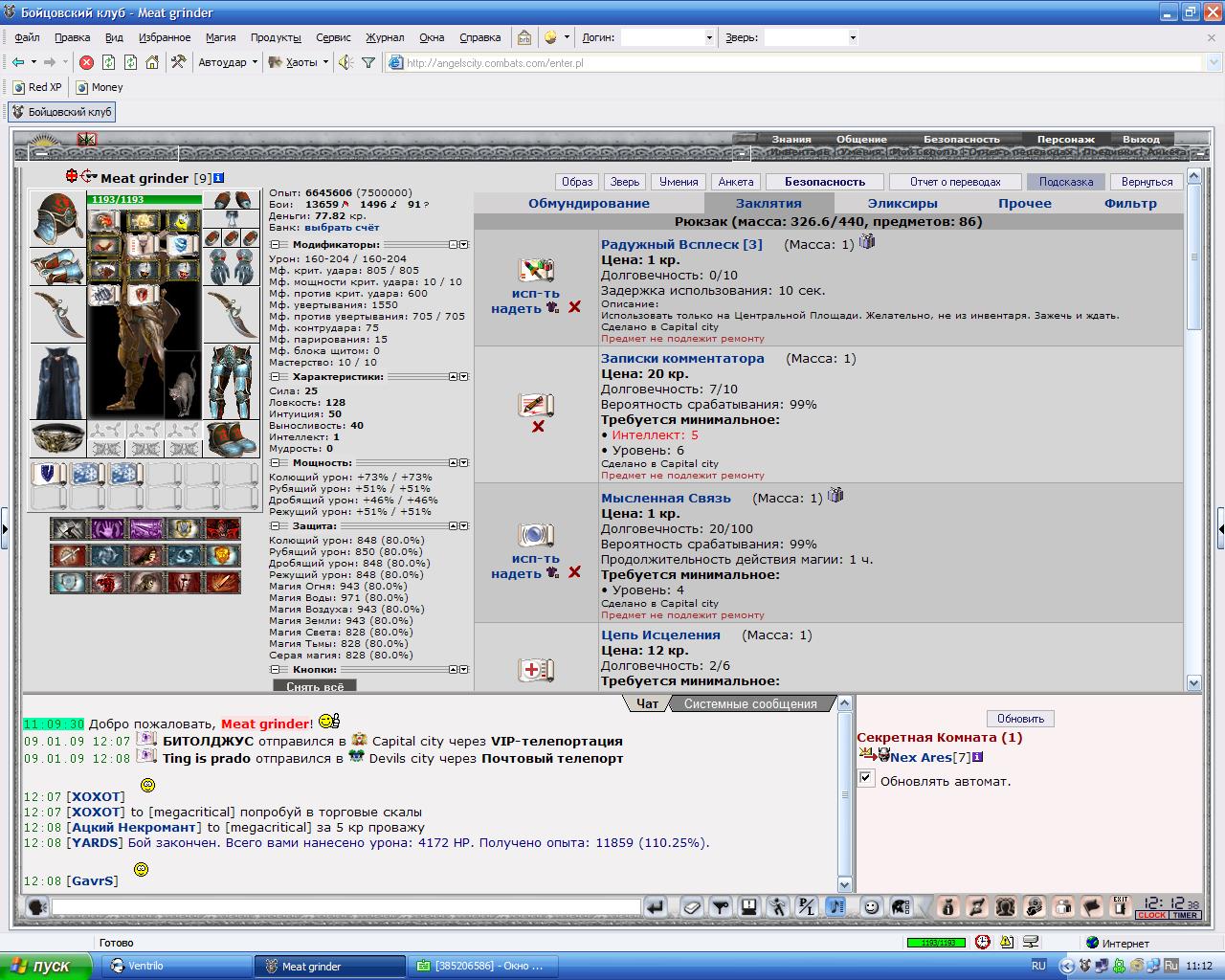Image resolution: width=1225 pixels, height=980 pixels.
Task: Click the home page toolbar icon
Action: 152,62
